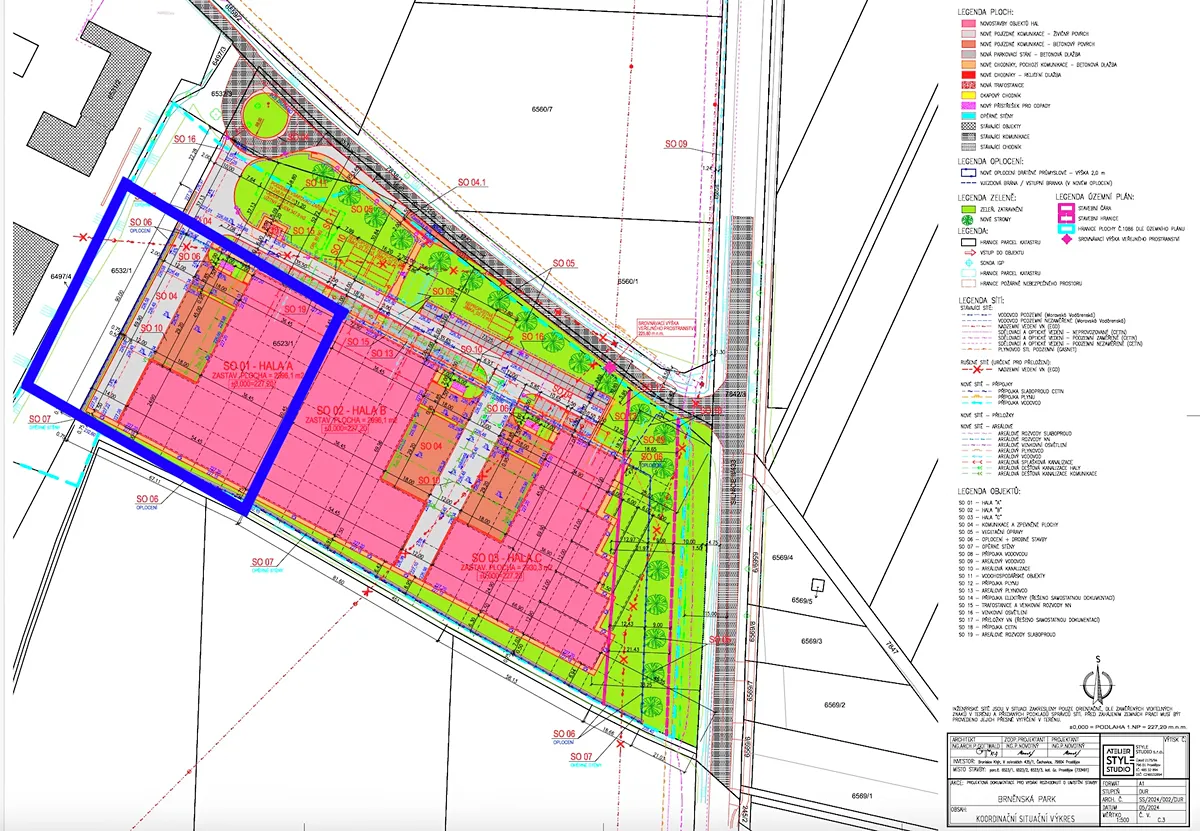1200x831 pixels.
Task: Click the date '05/2024' in title block
Action: pyautogui.click(x=1149, y=808)
